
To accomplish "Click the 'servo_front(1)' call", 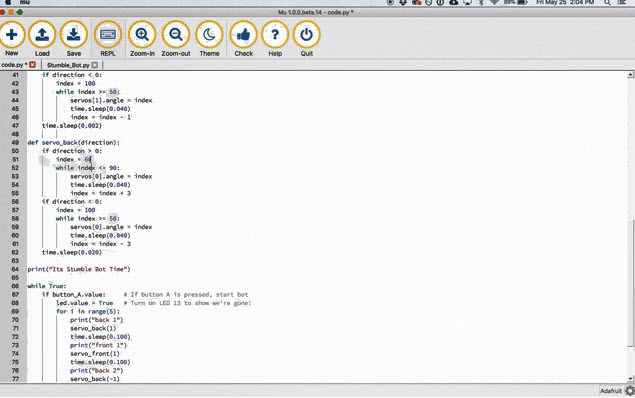I will click(95, 354).
